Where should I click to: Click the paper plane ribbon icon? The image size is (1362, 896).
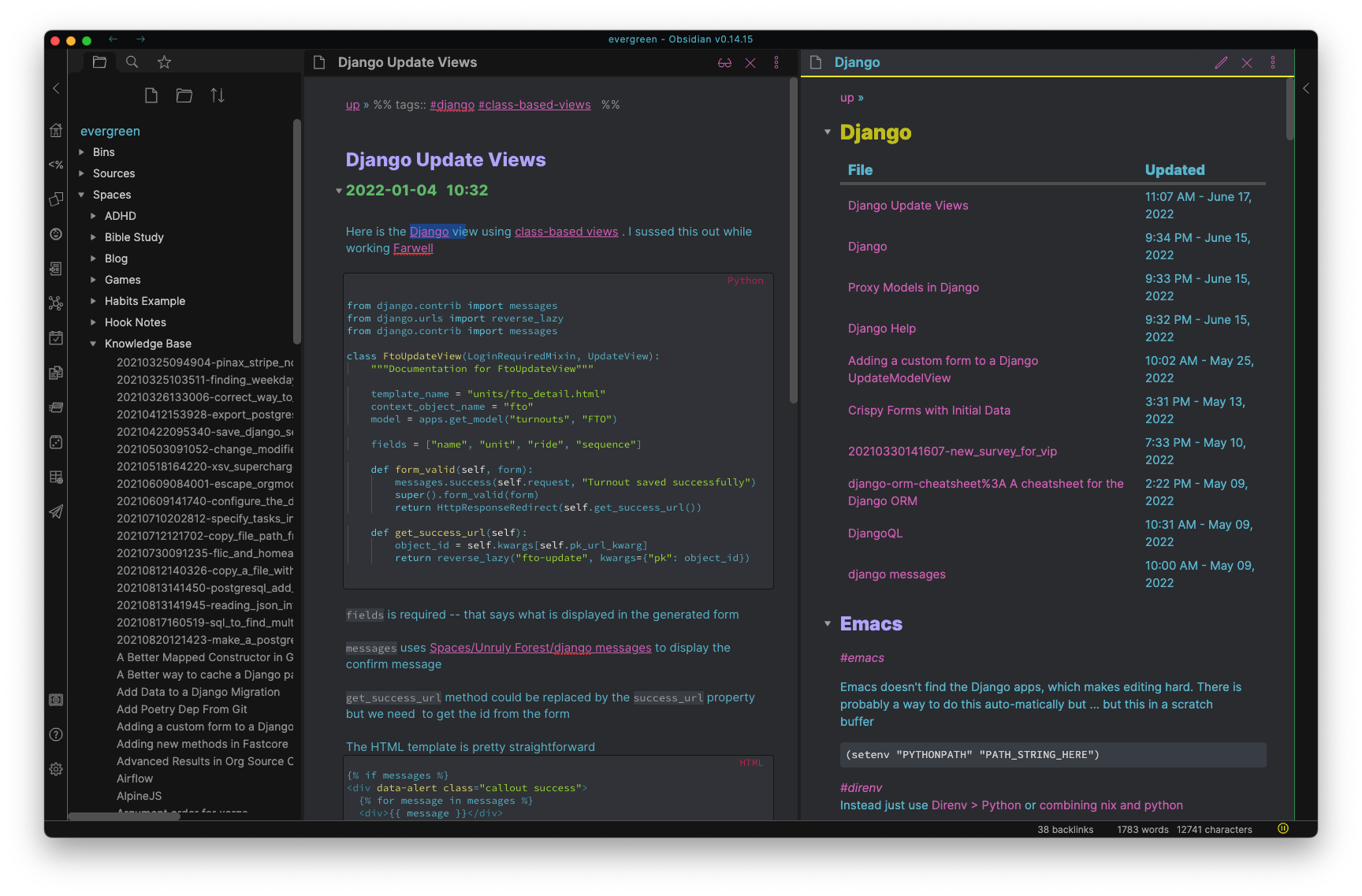pyautogui.click(x=56, y=511)
